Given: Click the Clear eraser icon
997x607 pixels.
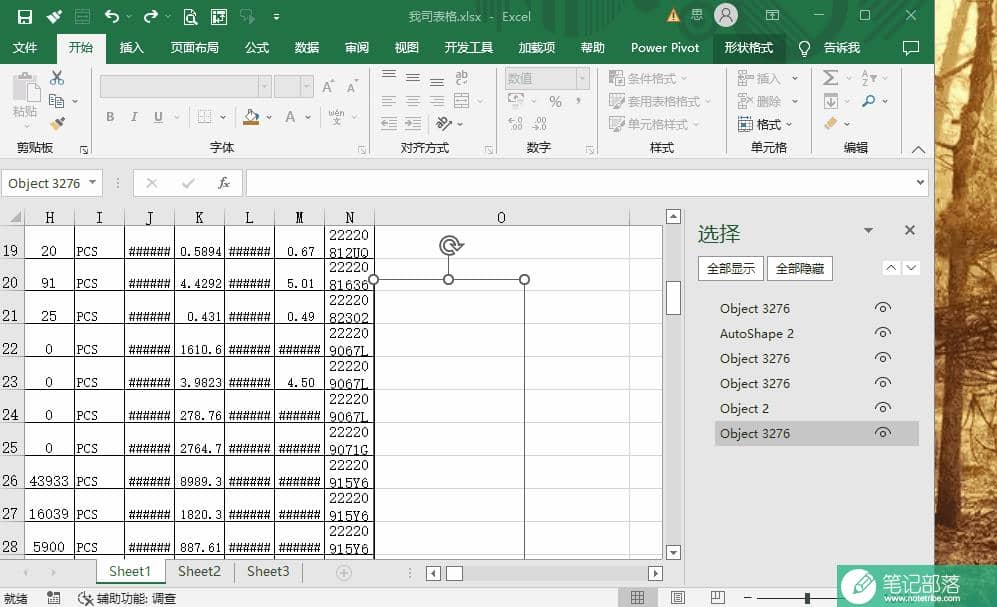Looking at the screenshot, I should tap(830, 123).
